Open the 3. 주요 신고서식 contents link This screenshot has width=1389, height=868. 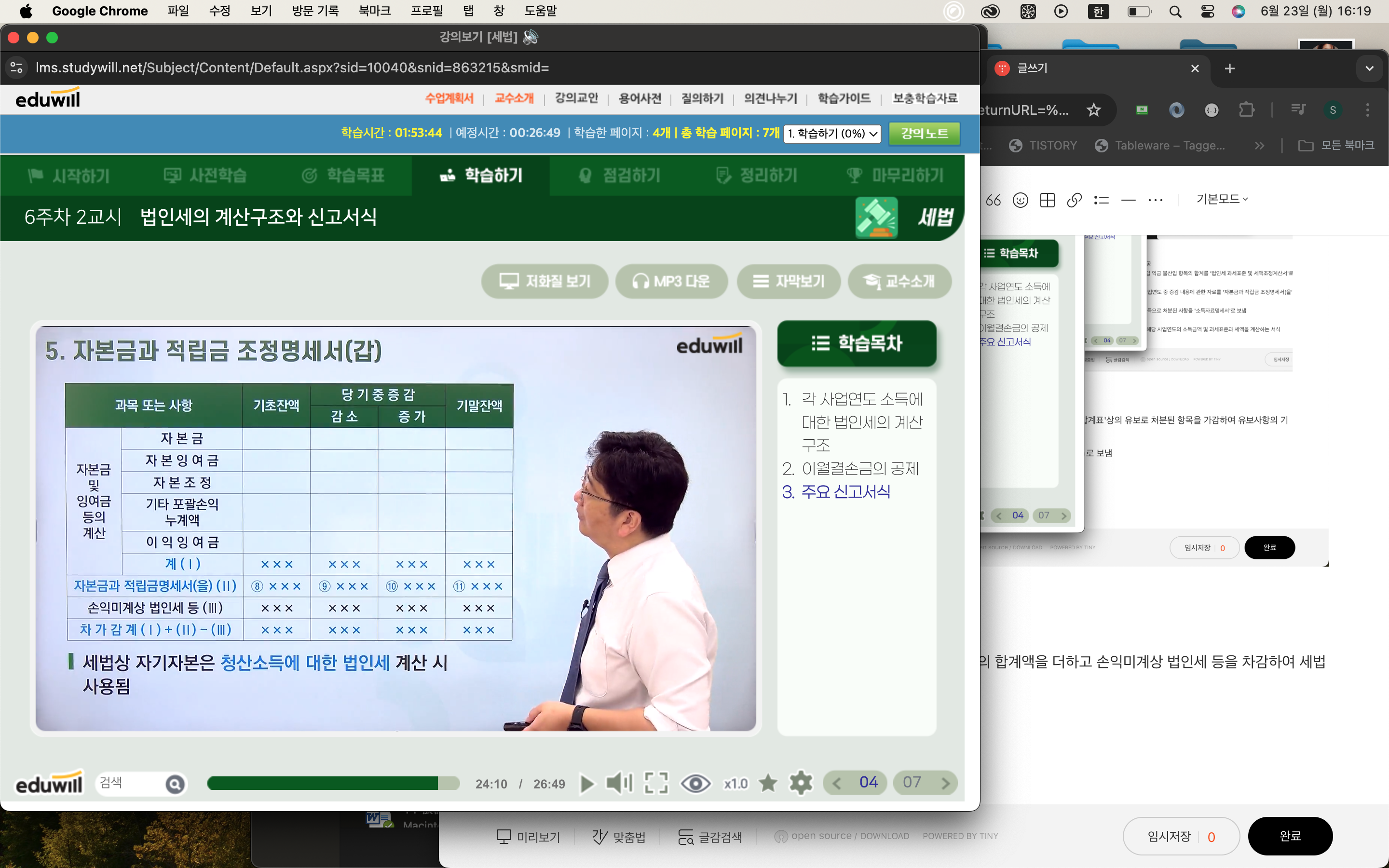[x=837, y=492]
